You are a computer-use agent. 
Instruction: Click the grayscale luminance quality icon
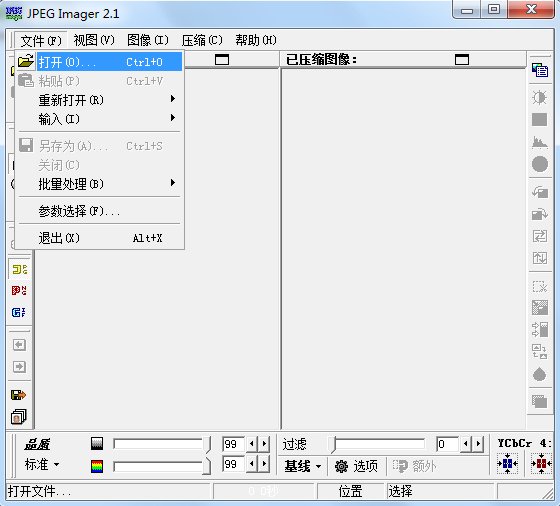97,444
